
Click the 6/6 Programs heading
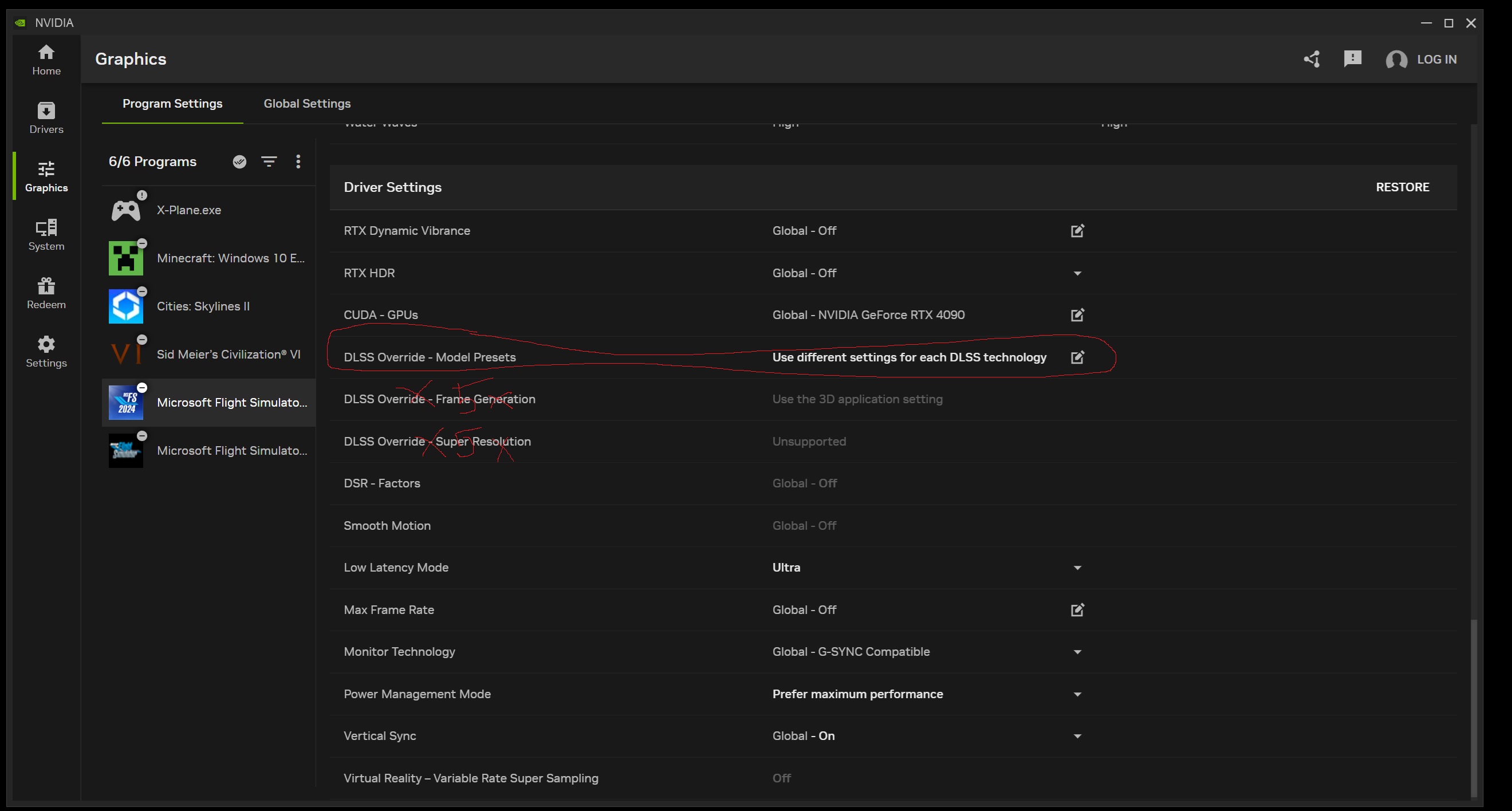152,162
